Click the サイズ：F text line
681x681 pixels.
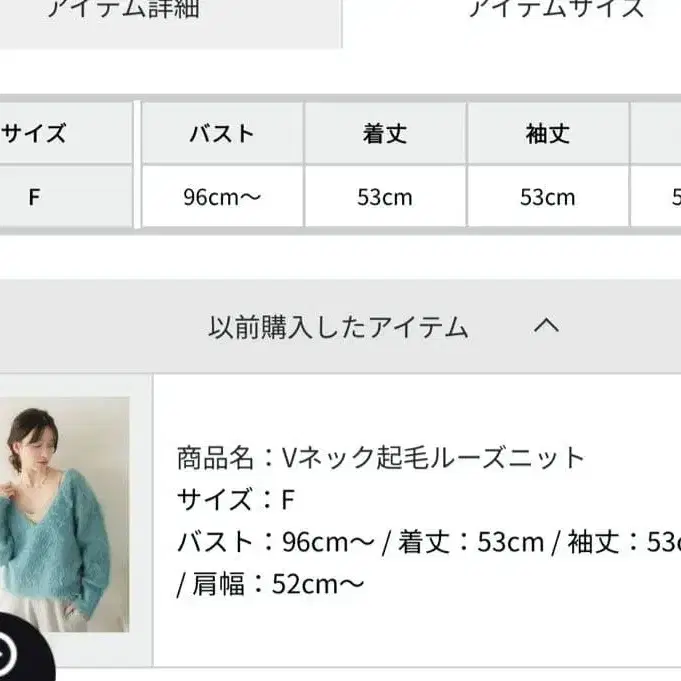(236, 499)
